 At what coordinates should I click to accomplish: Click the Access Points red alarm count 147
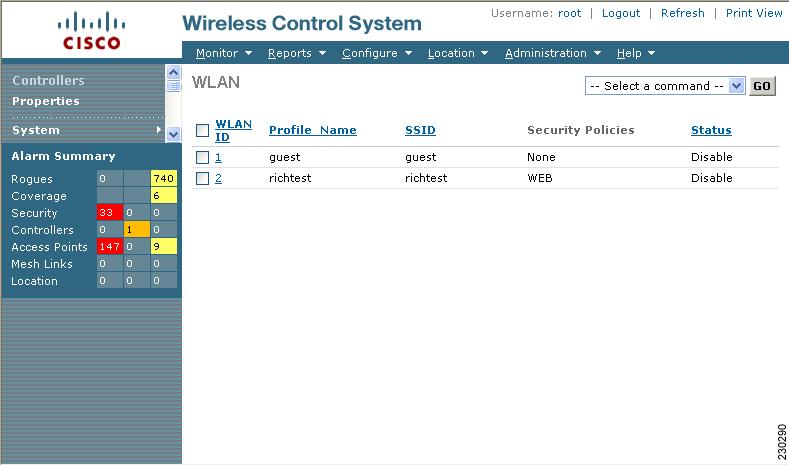(110, 247)
